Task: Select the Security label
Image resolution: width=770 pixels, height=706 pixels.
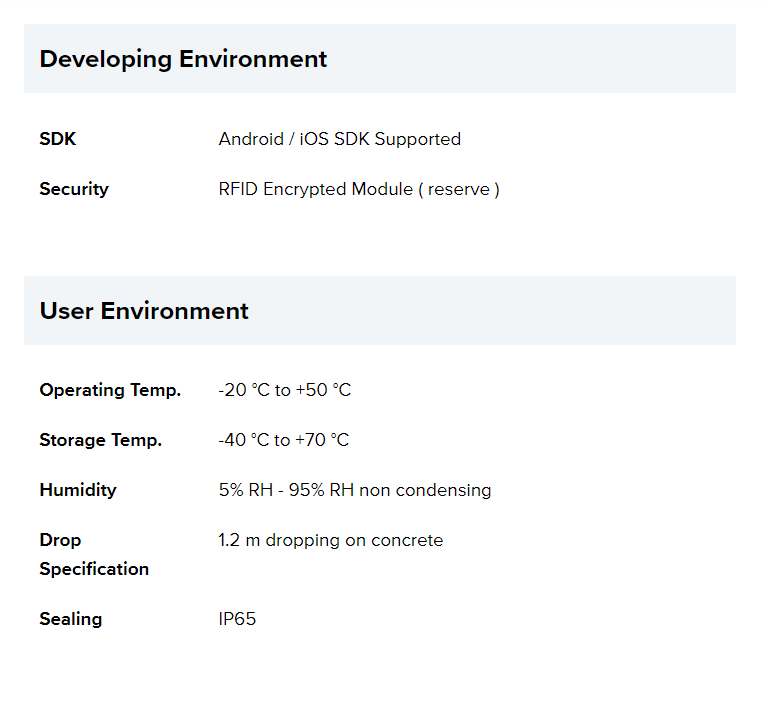Action: (74, 190)
